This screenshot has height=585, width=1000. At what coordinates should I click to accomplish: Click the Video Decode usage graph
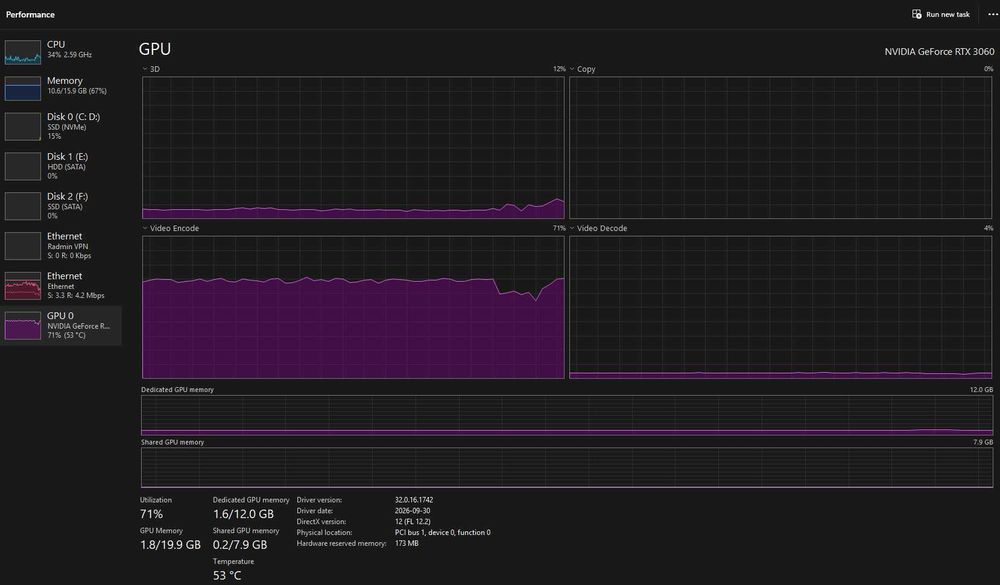pyautogui.click(x=781, y=307)
